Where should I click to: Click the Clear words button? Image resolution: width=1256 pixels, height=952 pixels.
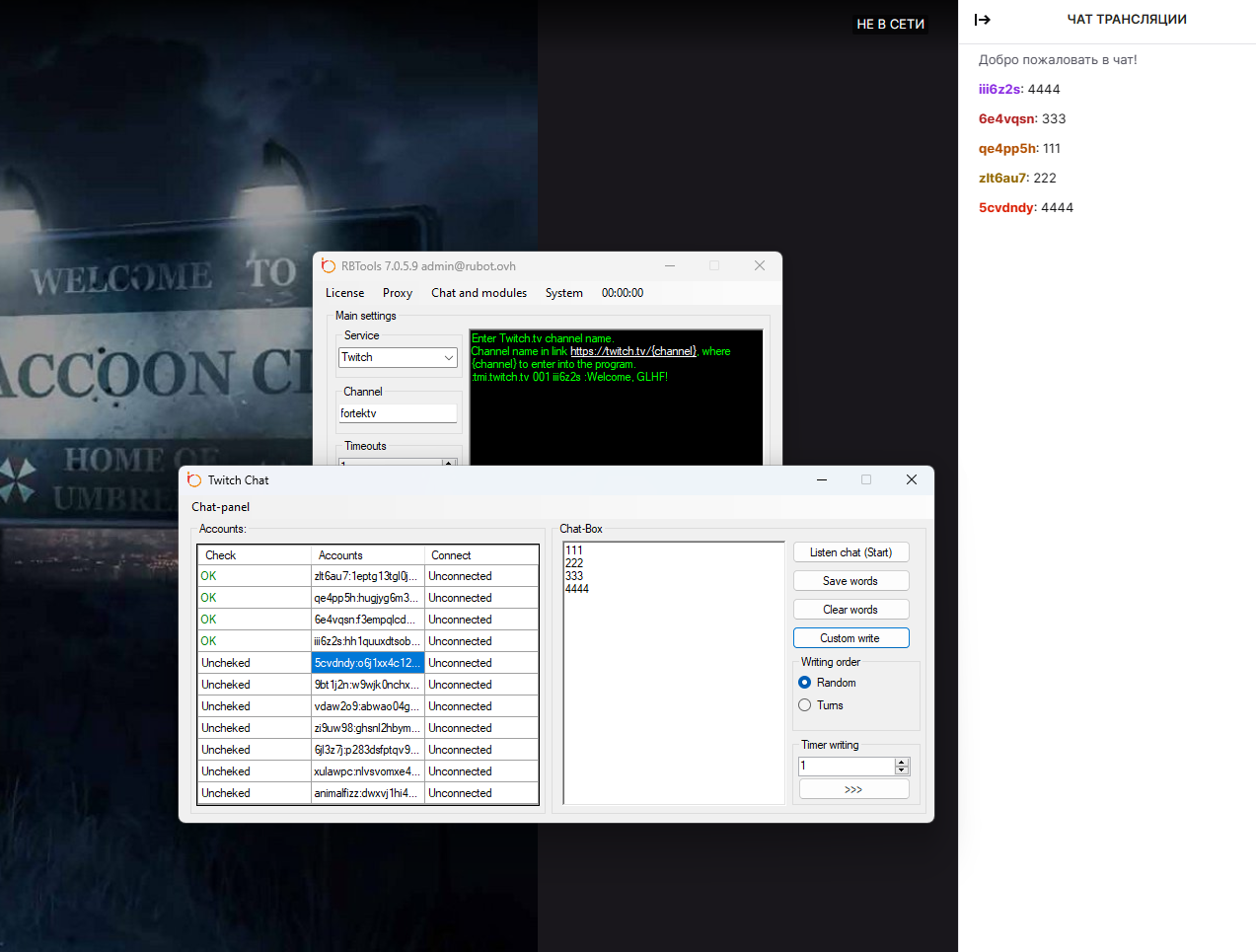tap(850, 610)
